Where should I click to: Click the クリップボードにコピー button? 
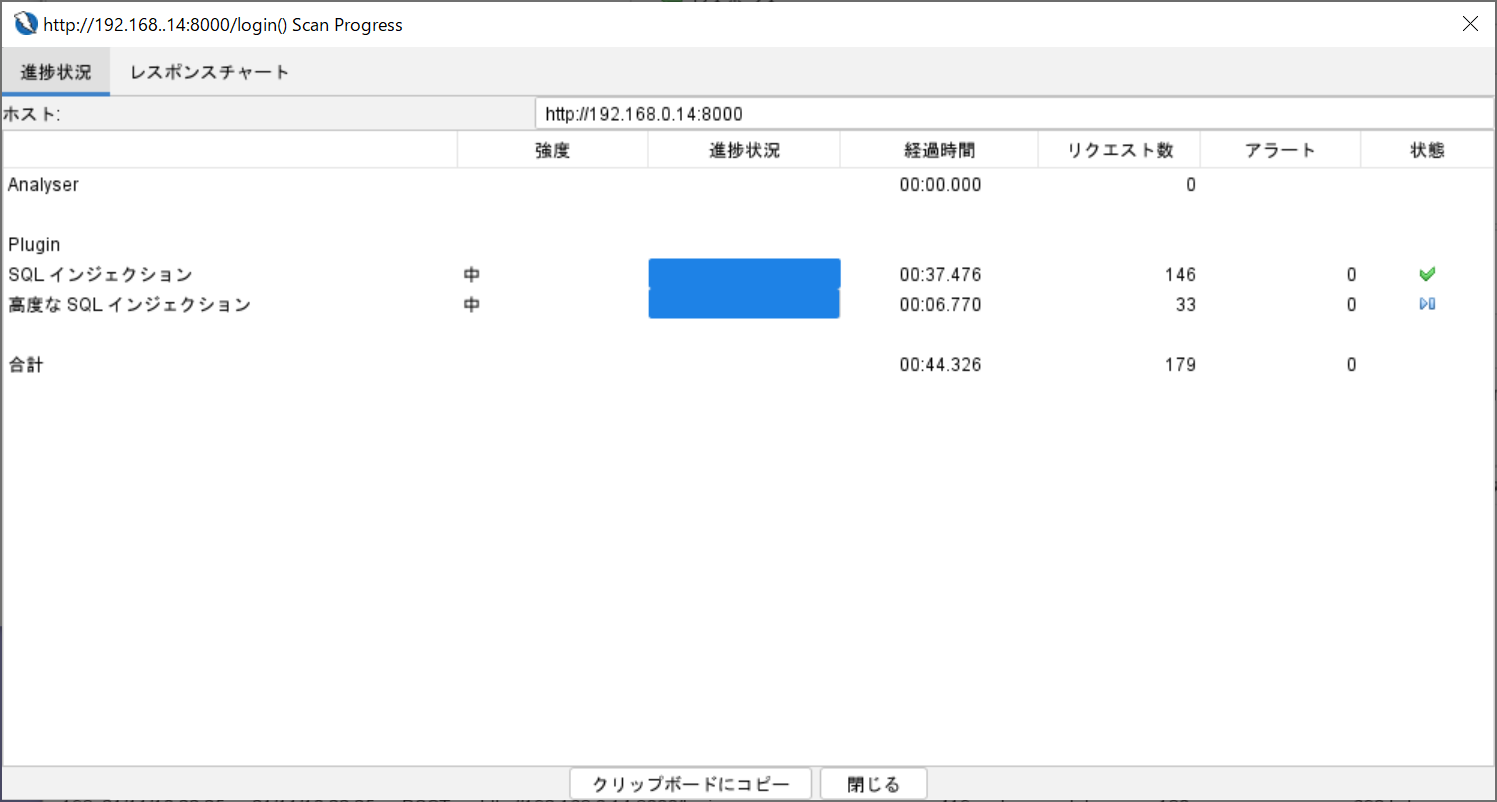[x=692, y=784]
